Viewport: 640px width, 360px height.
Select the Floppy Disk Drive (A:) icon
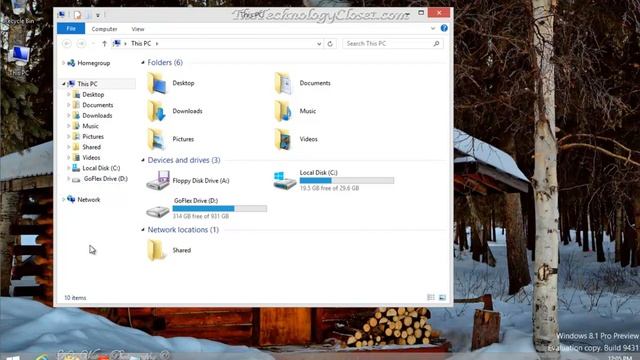click(x=158, y=180)
